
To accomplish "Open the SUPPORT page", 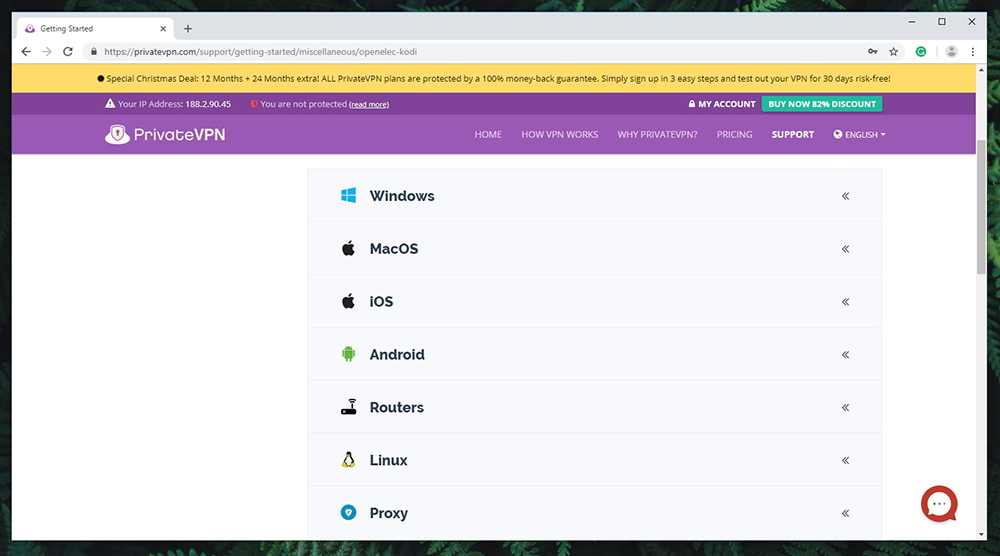I will pyautogui.click(x=793, y=135).
